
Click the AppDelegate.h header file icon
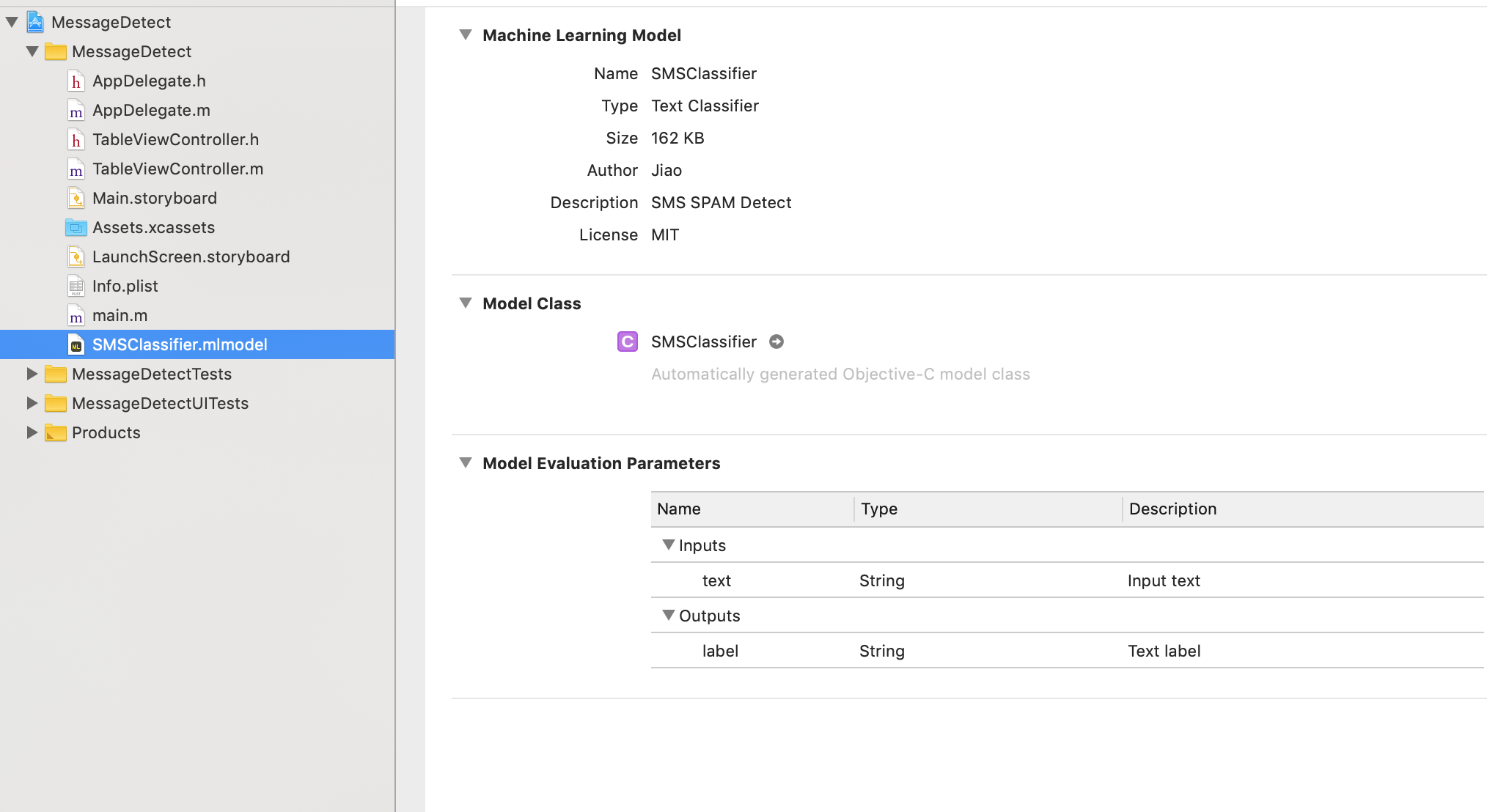pos(76,81)
